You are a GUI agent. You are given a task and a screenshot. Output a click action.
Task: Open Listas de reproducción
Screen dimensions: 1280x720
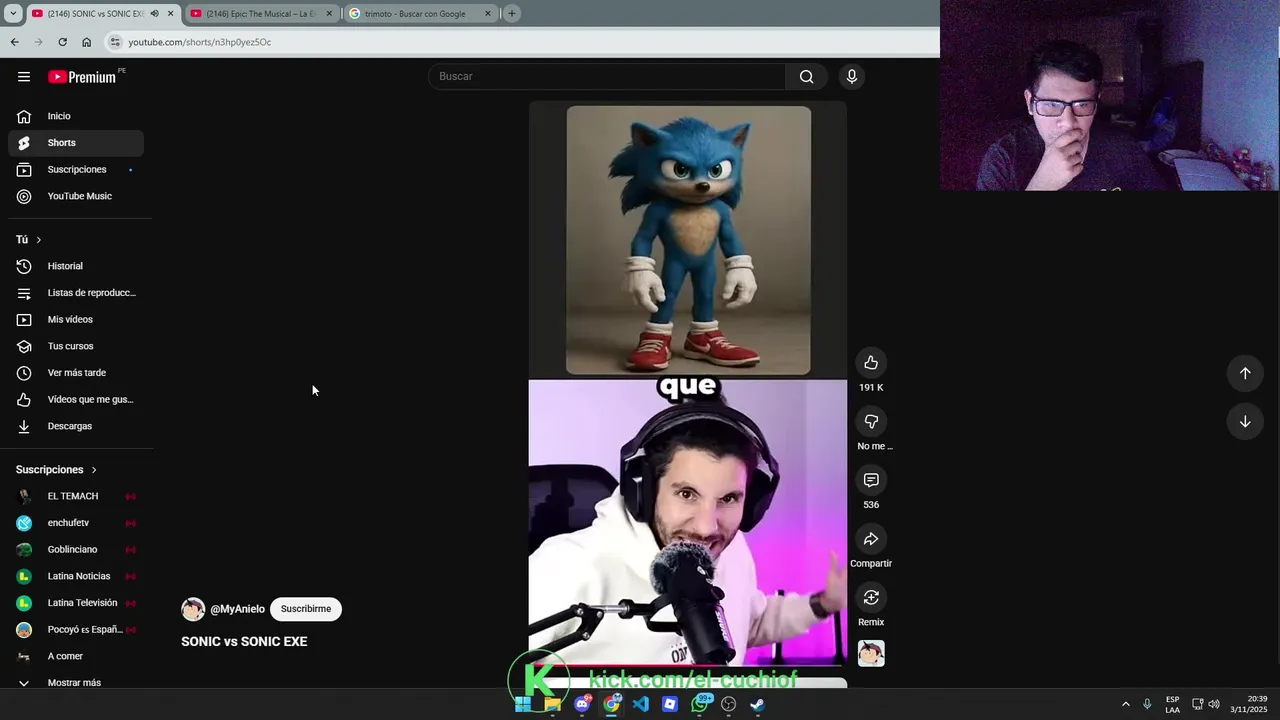(76, 293)
